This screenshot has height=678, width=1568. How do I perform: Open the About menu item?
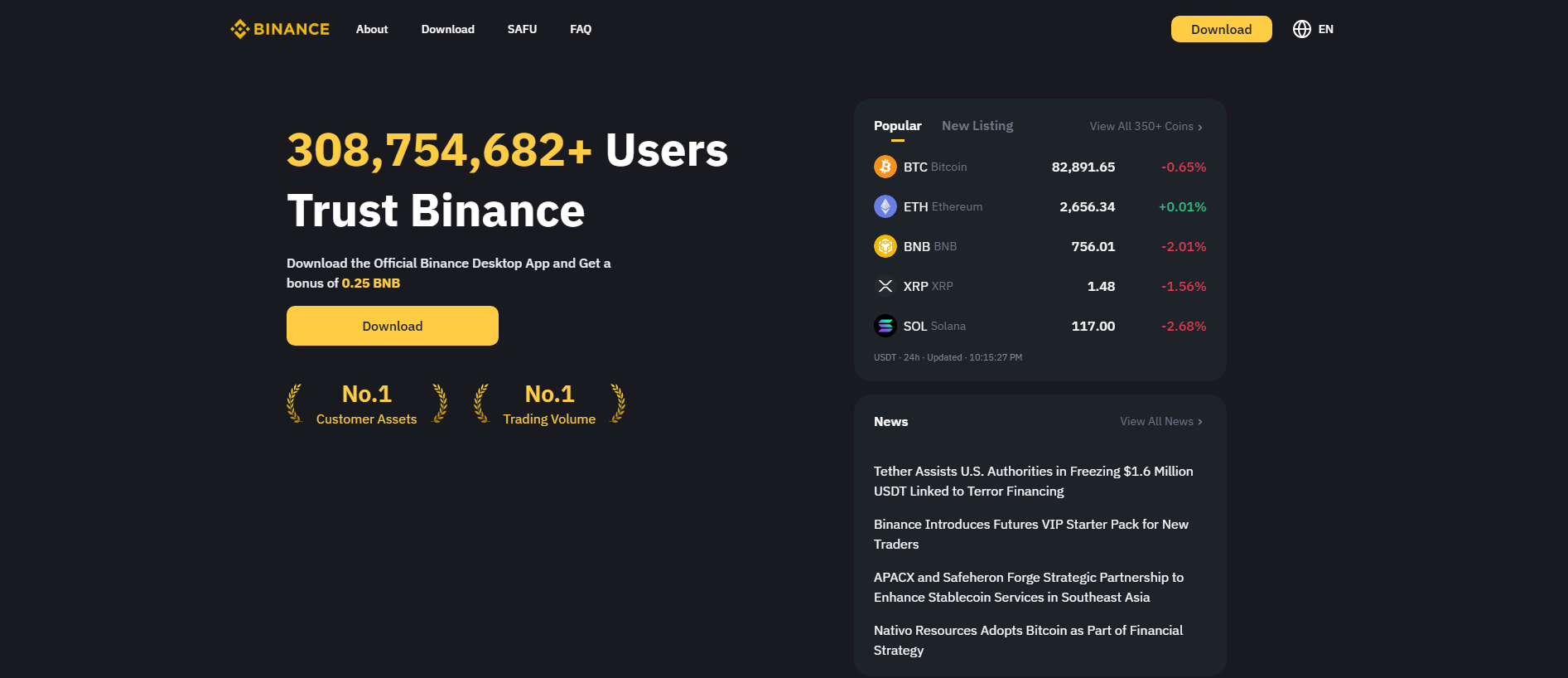tap(372, 29)
